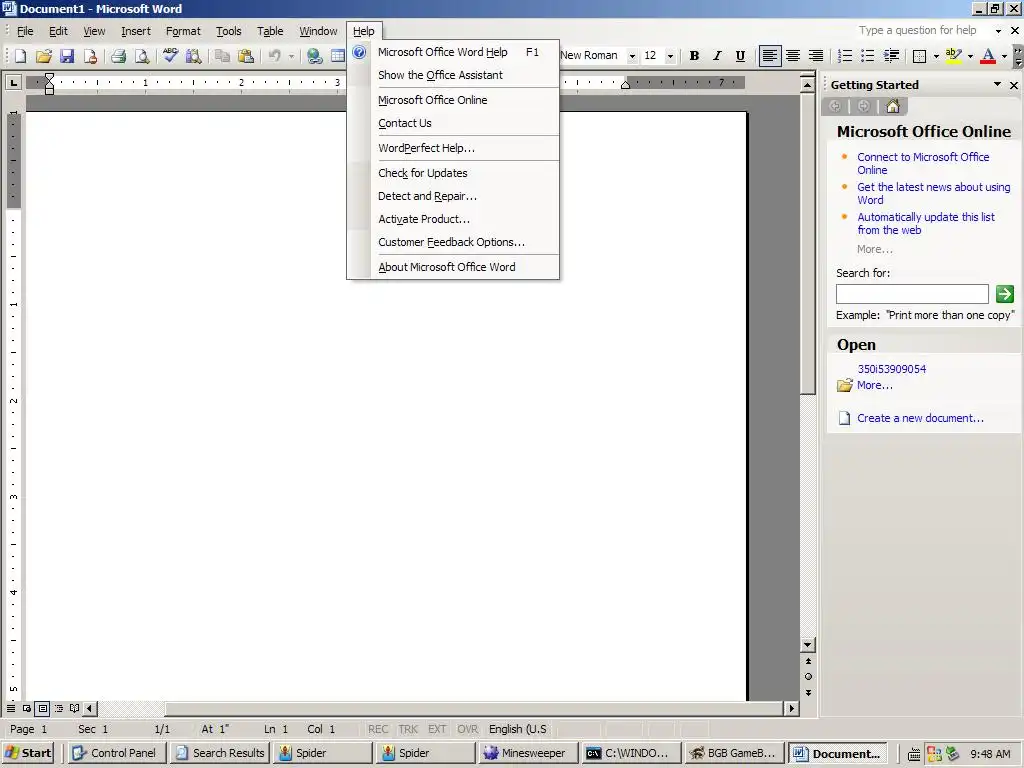1024x768 pixels.
Task: Expand the font size dropdown
Action: pyautogui.click(x=670, y=56)
